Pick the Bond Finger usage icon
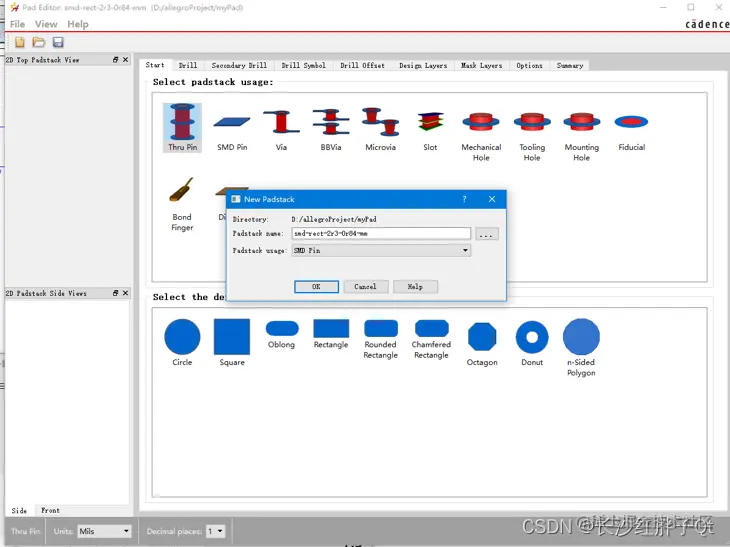The height and width of the screenshot is (547, 730). pyautogui.click(x=182, y=204)
